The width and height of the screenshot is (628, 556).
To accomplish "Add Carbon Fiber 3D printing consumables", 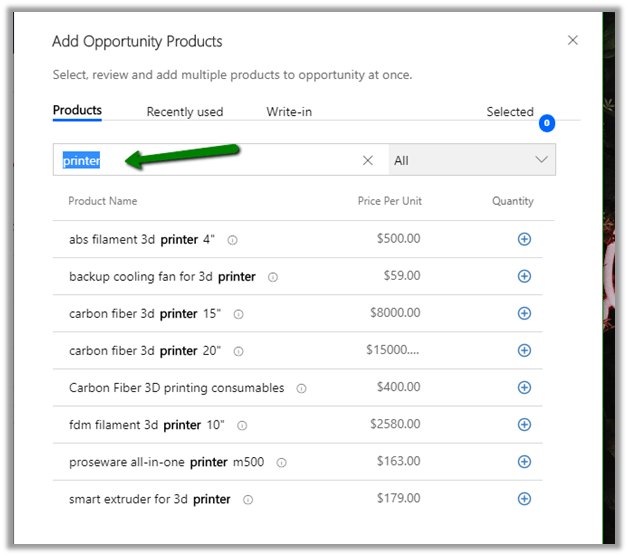I will coord(524,387).
